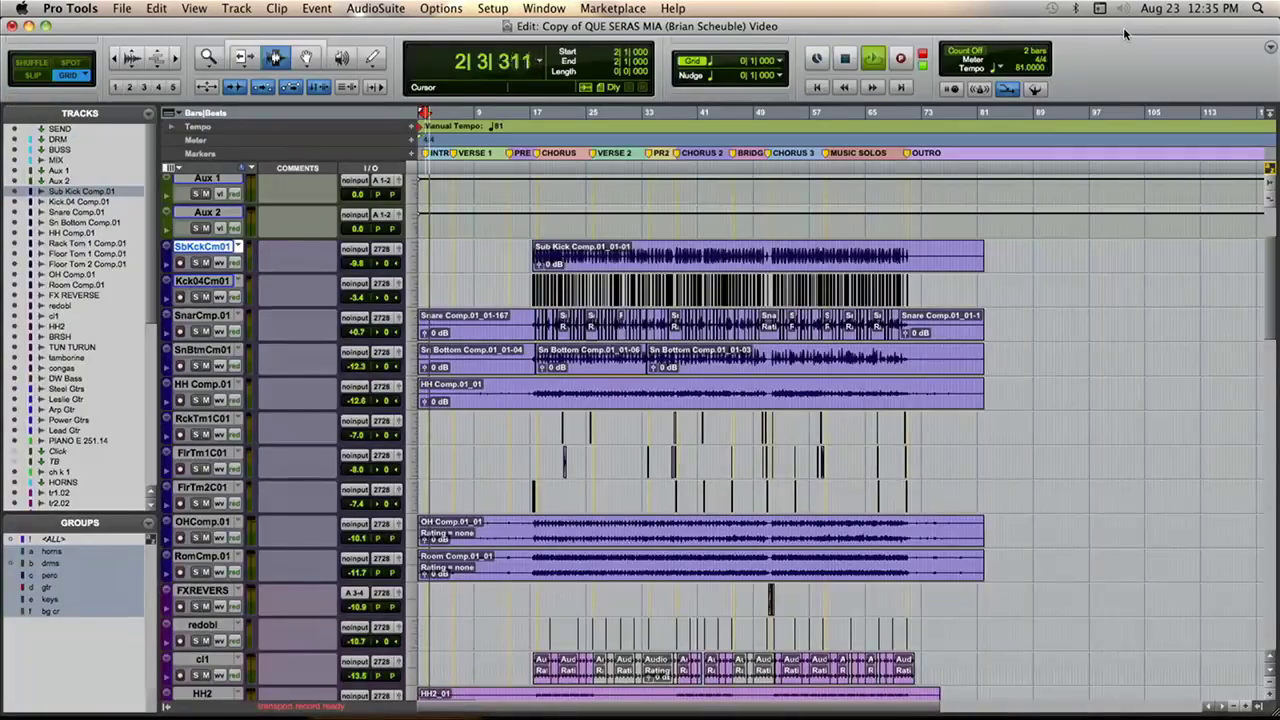Click the horizontal zoom arrows icon
The width and height of the screenshot is (1280, 720).
click(x=206, y=87)
